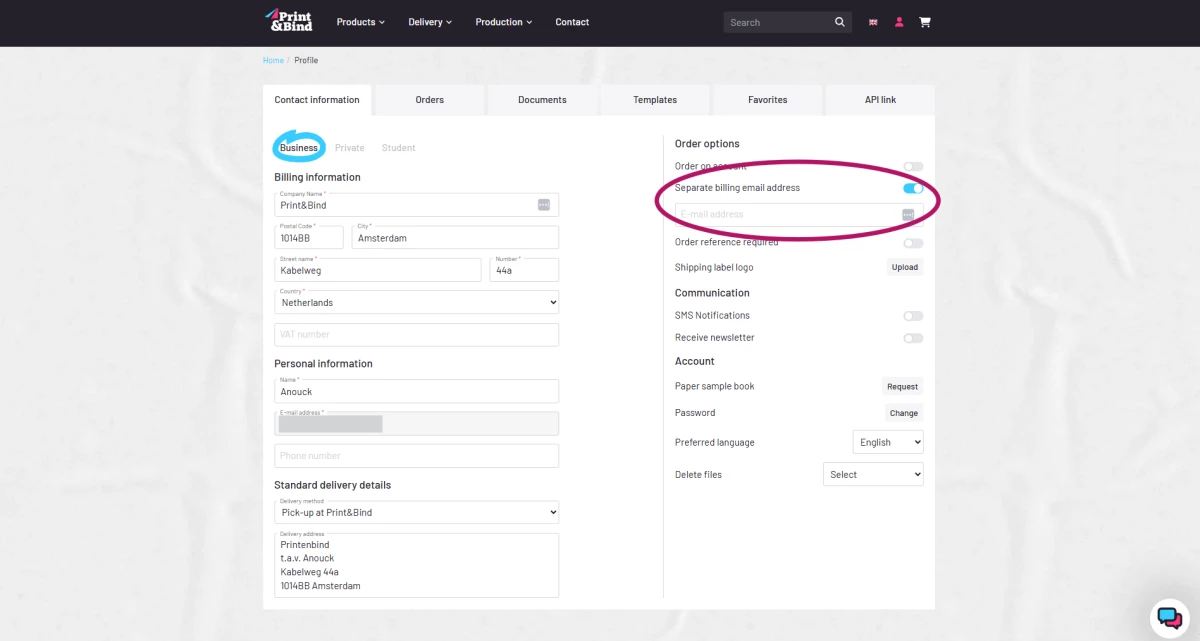
Task: Click autofill icon in Company Name field
Action: click(x=544, y=204)
